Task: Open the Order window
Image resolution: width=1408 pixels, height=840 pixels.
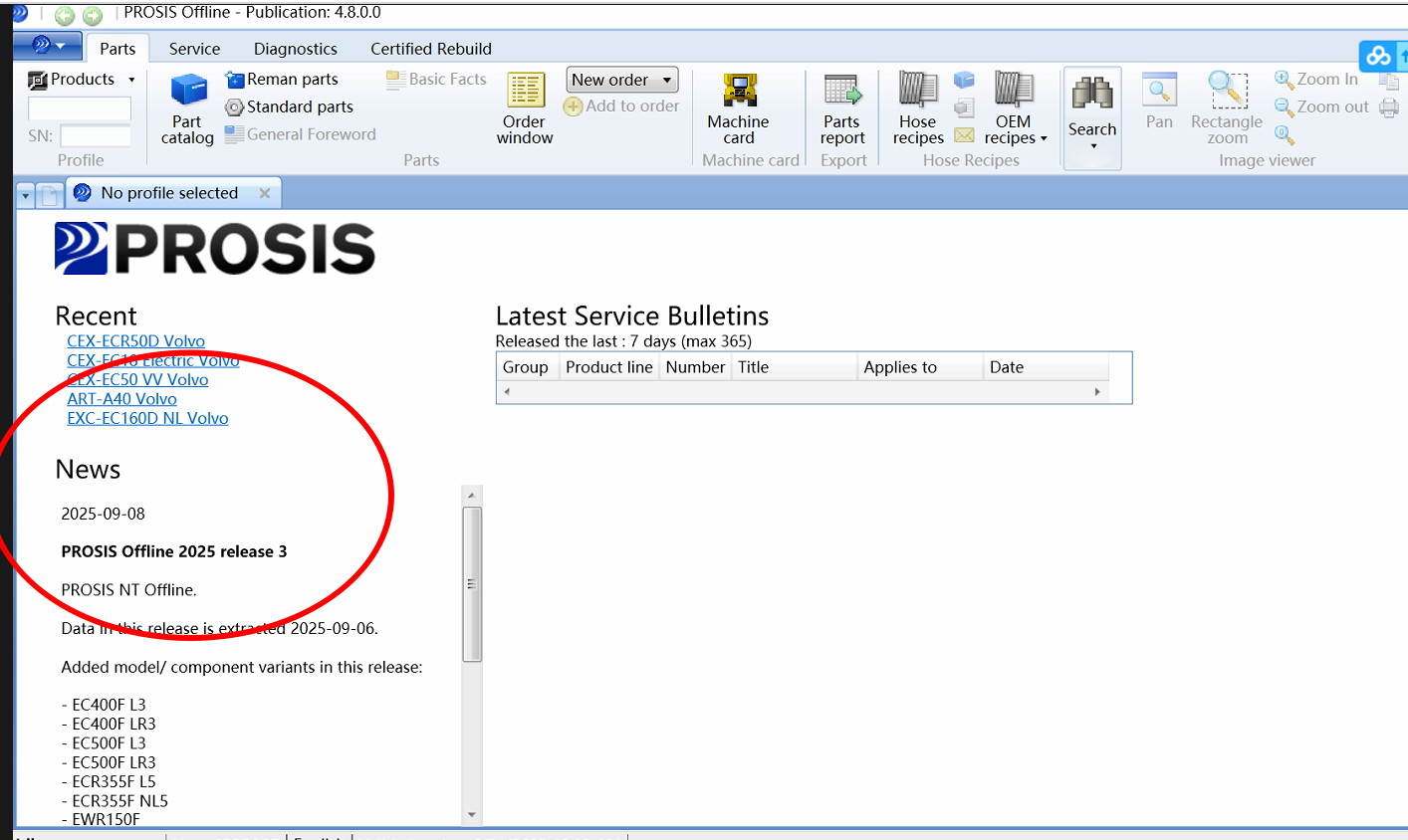Action: (525, 108)
